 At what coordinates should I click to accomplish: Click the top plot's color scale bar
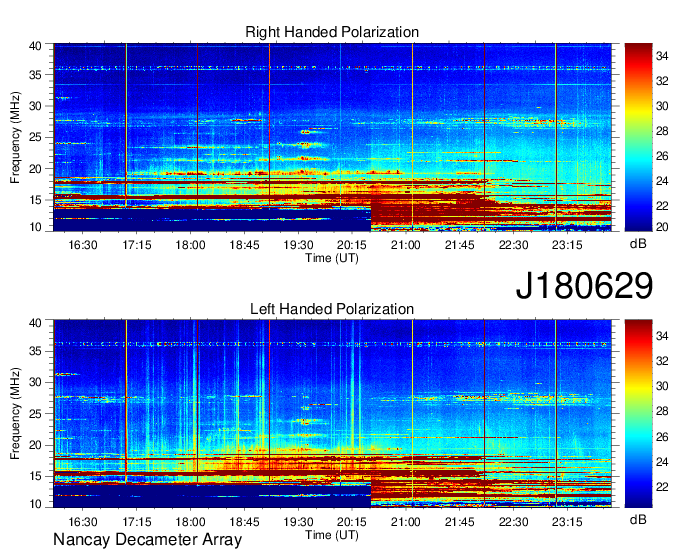point(638,137)
